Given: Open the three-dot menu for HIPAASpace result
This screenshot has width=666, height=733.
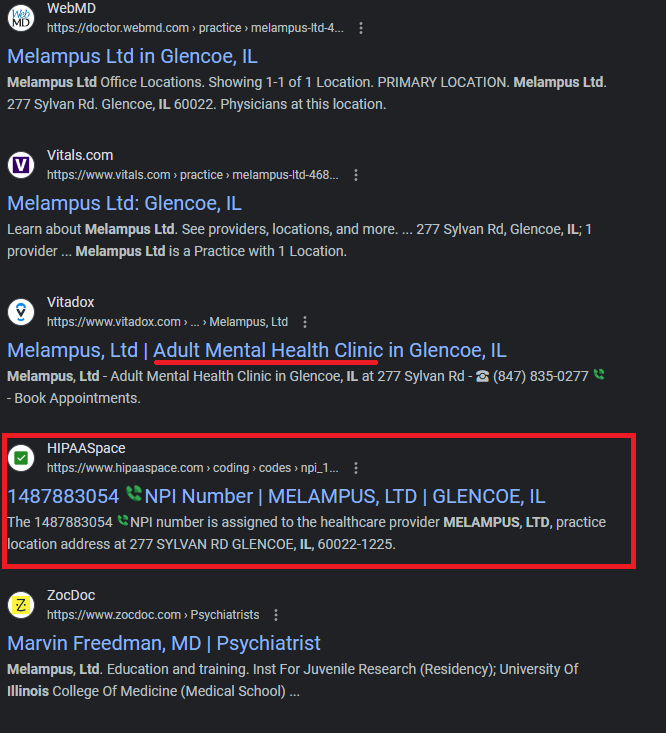Looking at the screenshot, I should [356, 468].
